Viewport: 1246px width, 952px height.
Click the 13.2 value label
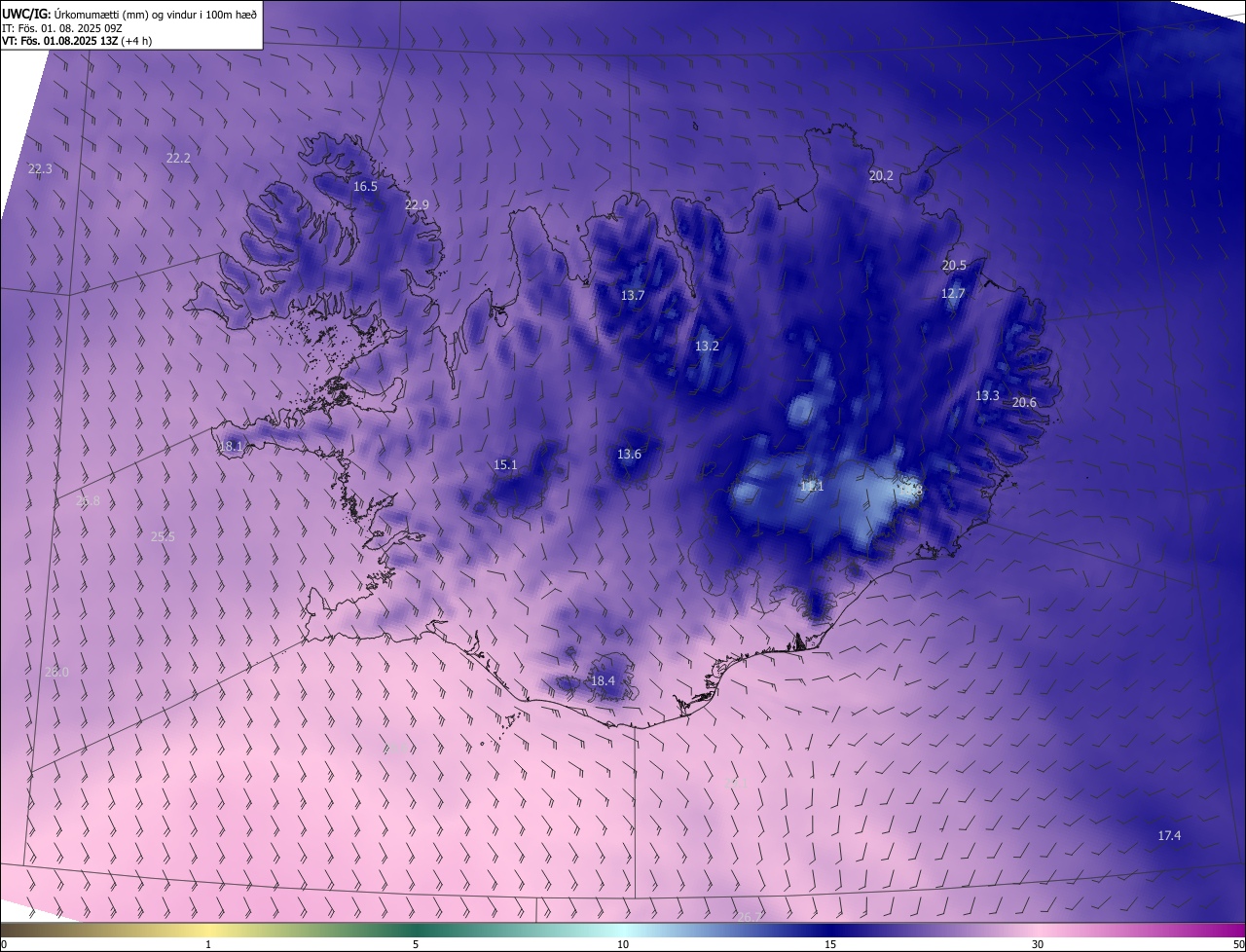coord(707,346)
